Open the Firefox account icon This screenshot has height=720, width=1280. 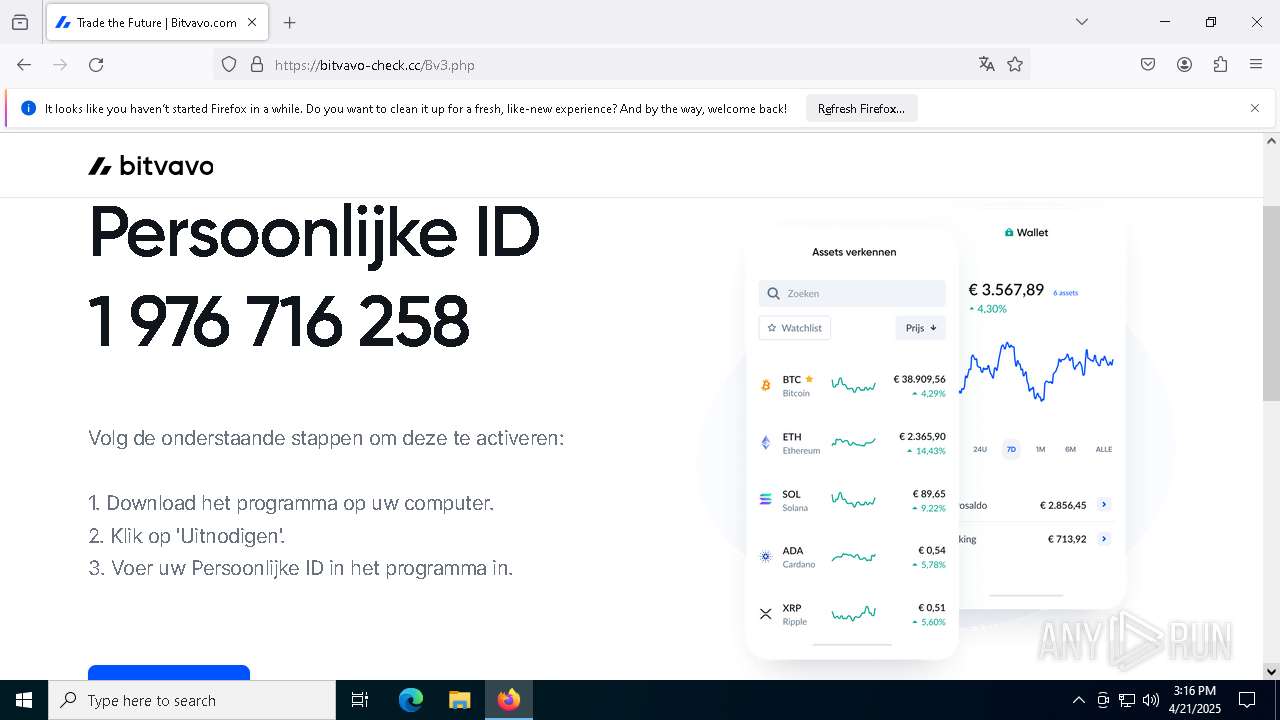point(1184,64)
